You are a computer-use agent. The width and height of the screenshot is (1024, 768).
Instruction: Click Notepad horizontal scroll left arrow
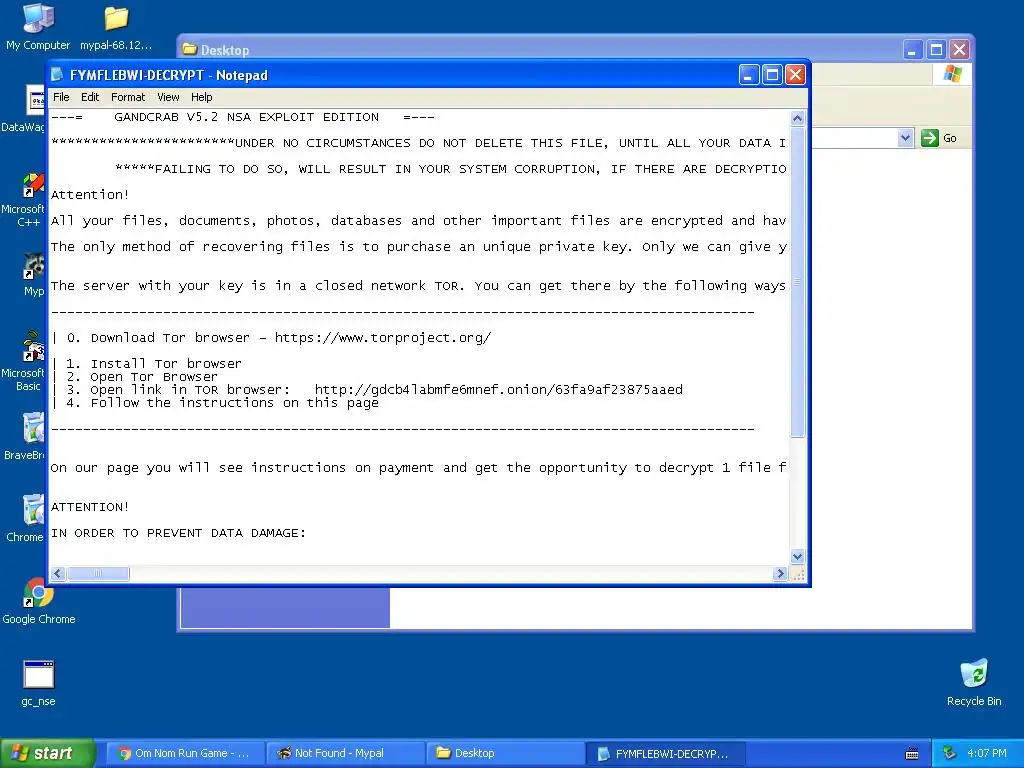click(58, 573)
